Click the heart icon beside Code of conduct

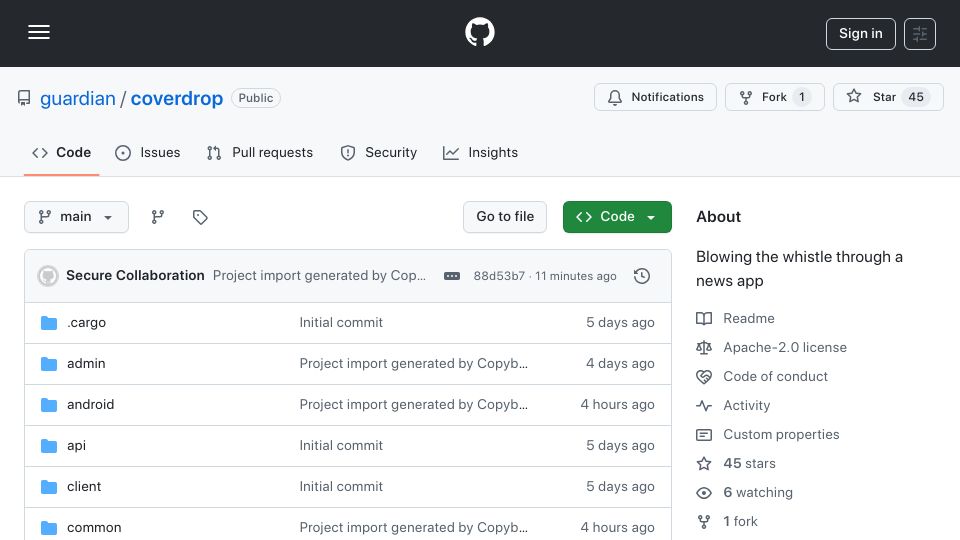(704, 377)
